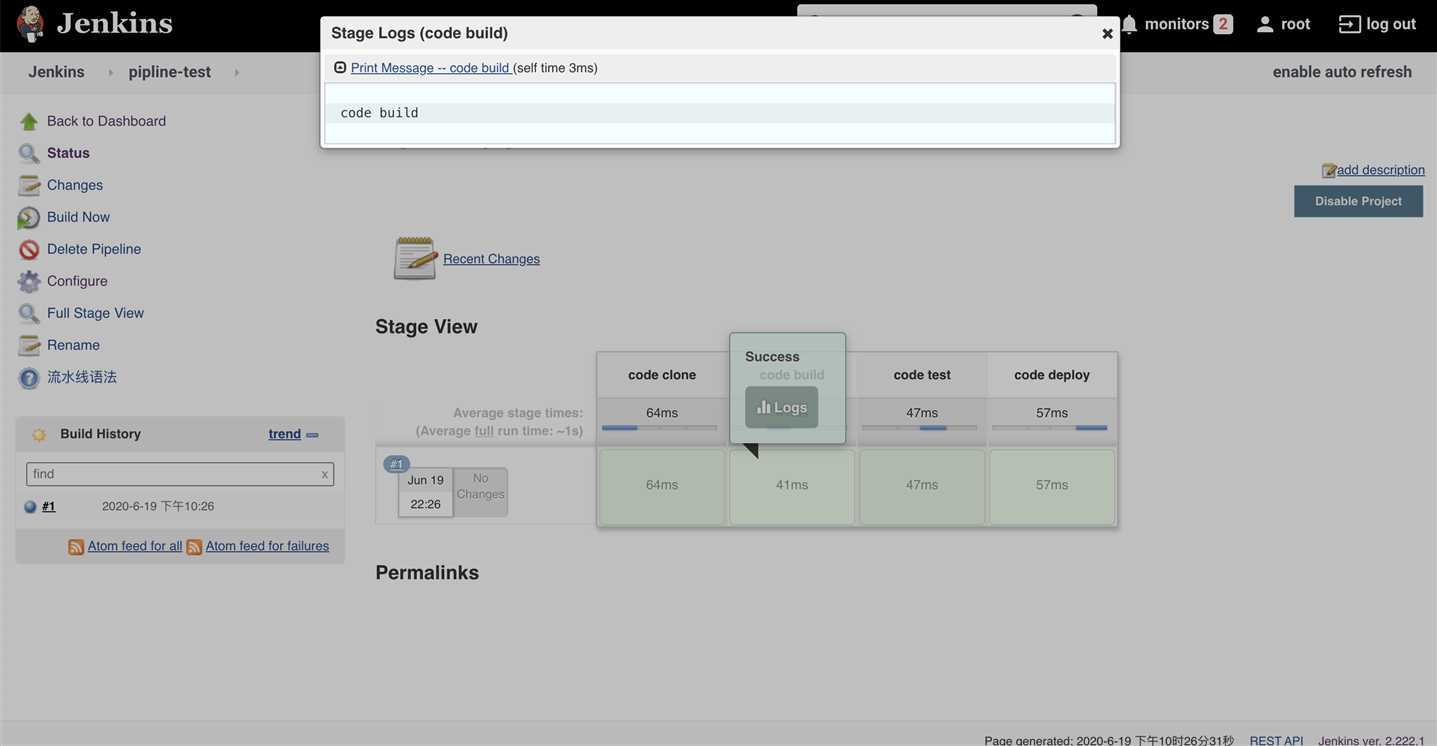Open the Status page
1437x746 pixels.
point(68,153)
